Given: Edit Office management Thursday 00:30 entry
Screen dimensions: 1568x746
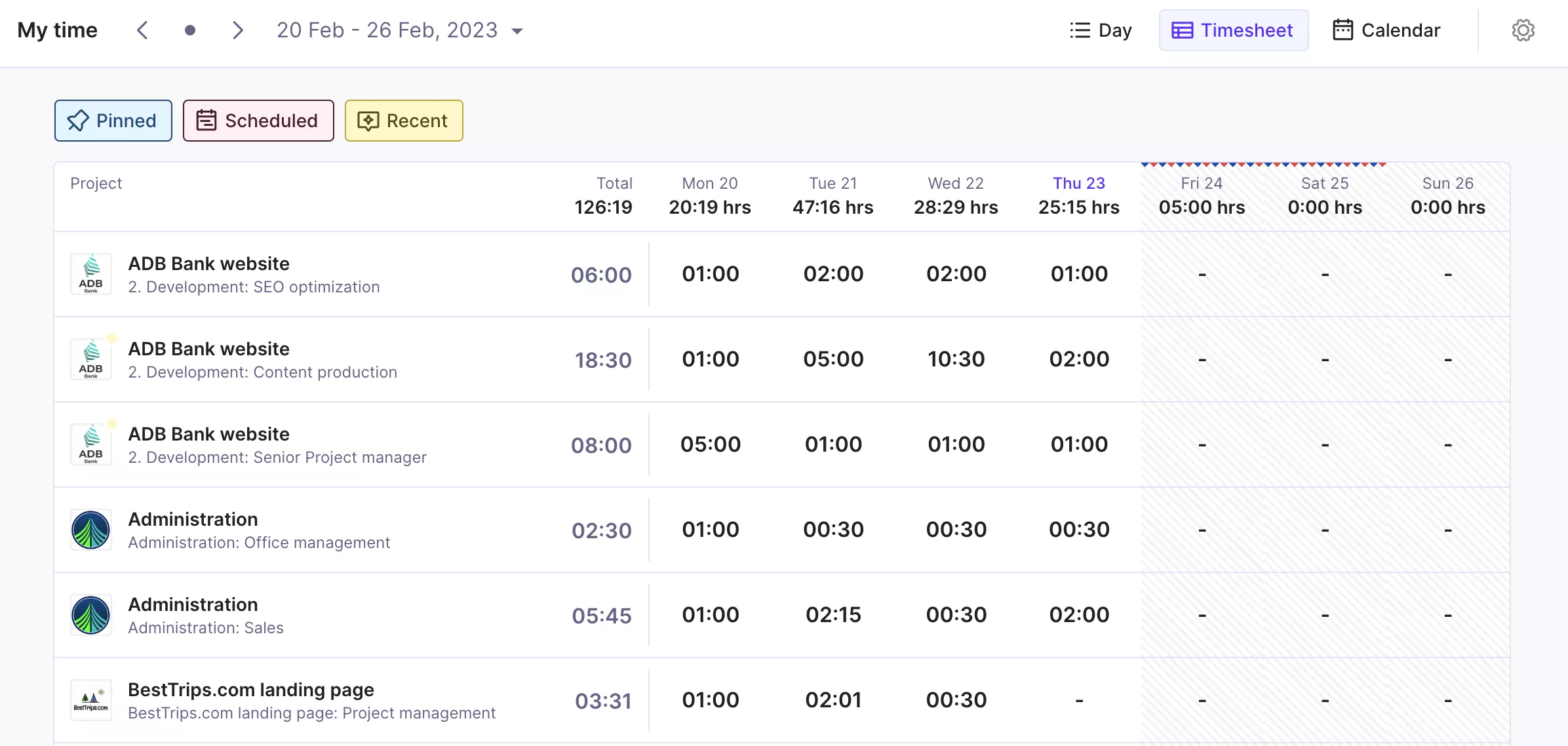Looking at the screenshot, I should click(x=1079, y=530).
